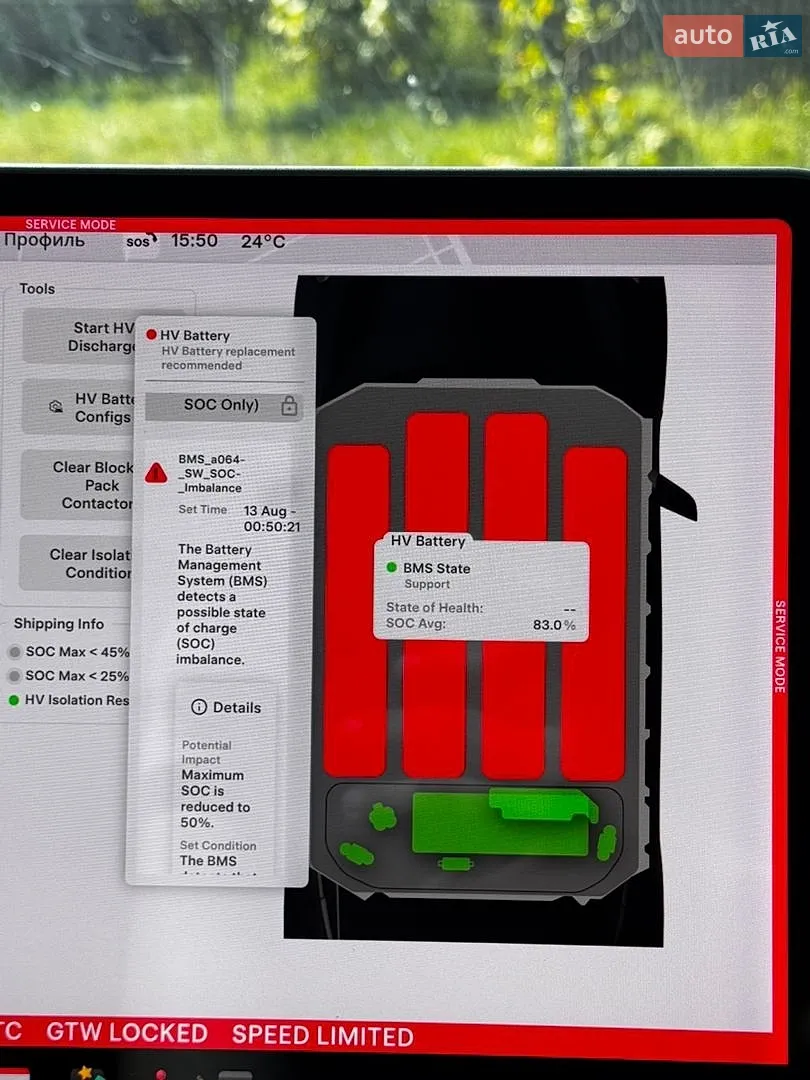Screen dimensions: 810x1080
Task: Tap the BMS State Support line
Action: (x=428, y=576)
